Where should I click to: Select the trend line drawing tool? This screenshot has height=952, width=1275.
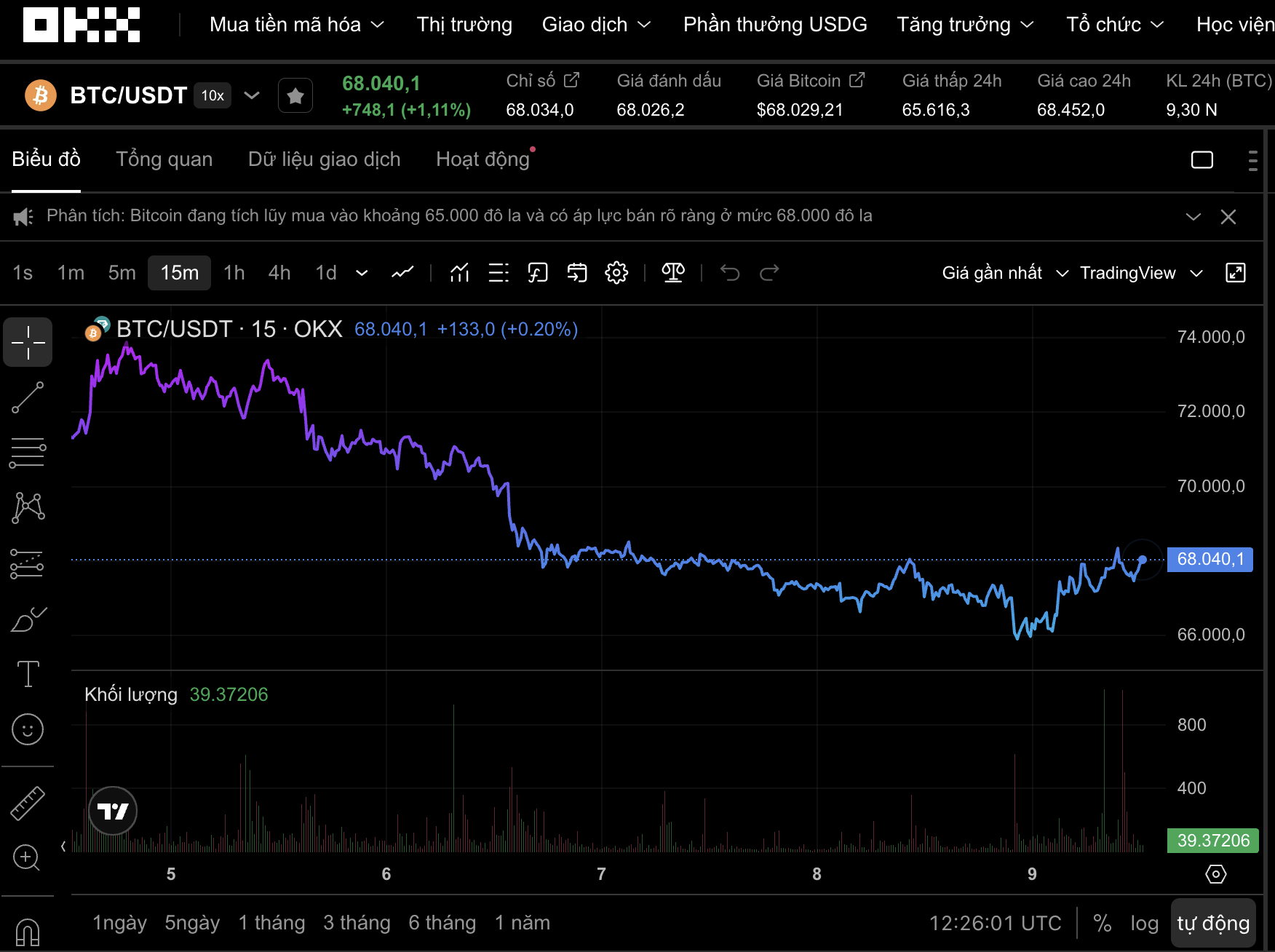(x=28, y=397)
